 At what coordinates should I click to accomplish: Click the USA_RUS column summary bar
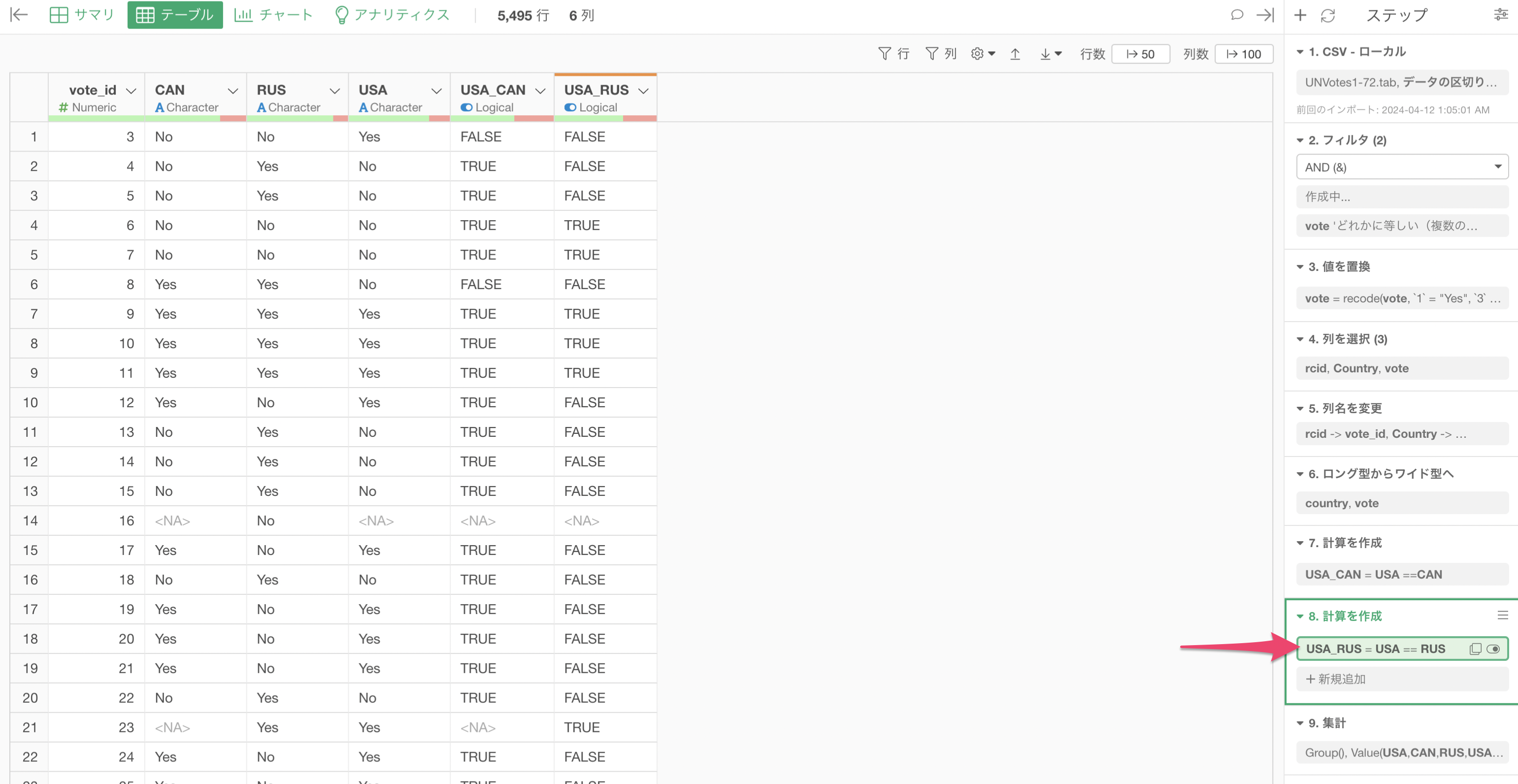coord(605,118)
